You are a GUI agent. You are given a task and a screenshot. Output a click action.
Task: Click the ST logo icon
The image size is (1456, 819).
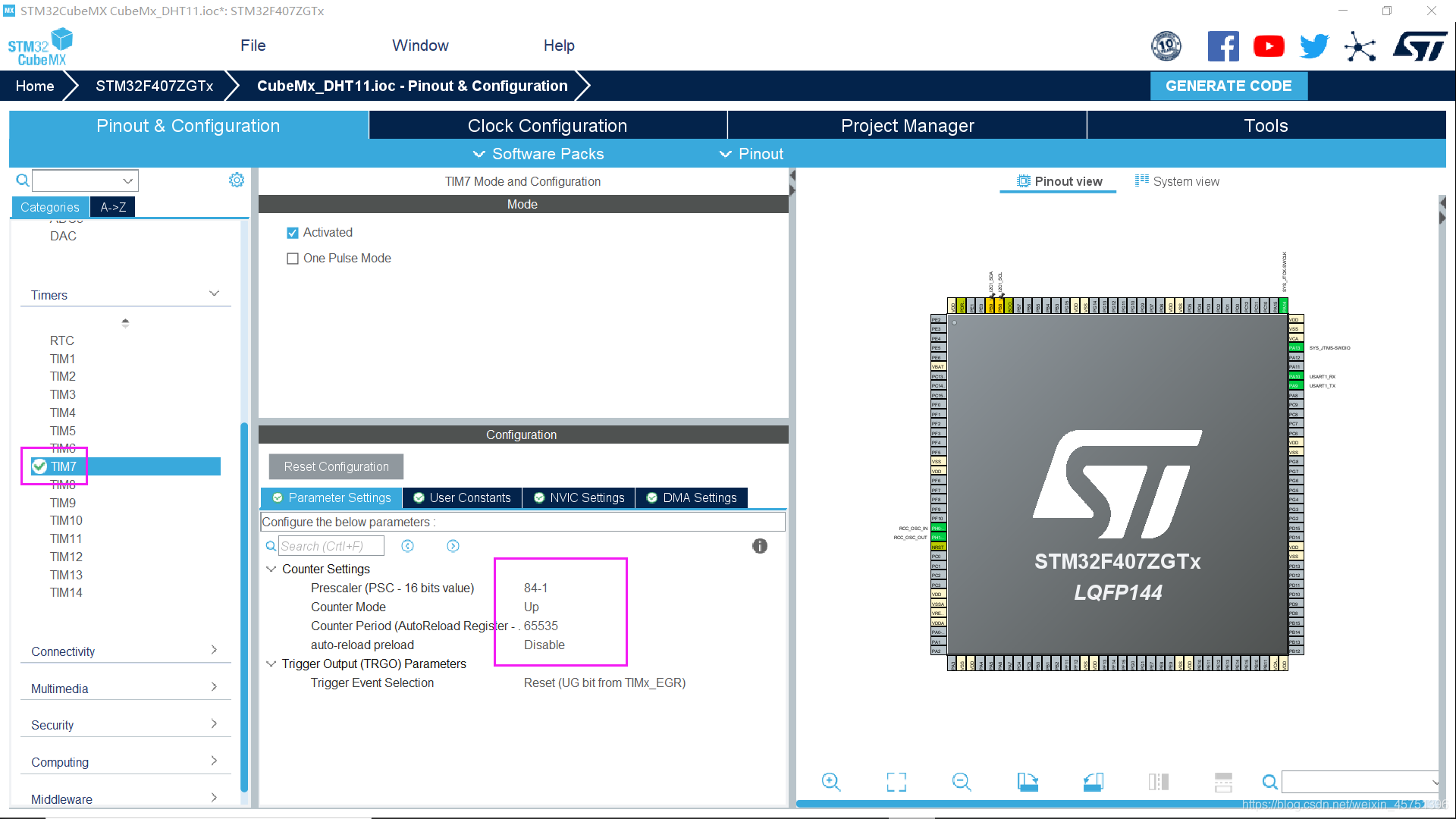1420,46
